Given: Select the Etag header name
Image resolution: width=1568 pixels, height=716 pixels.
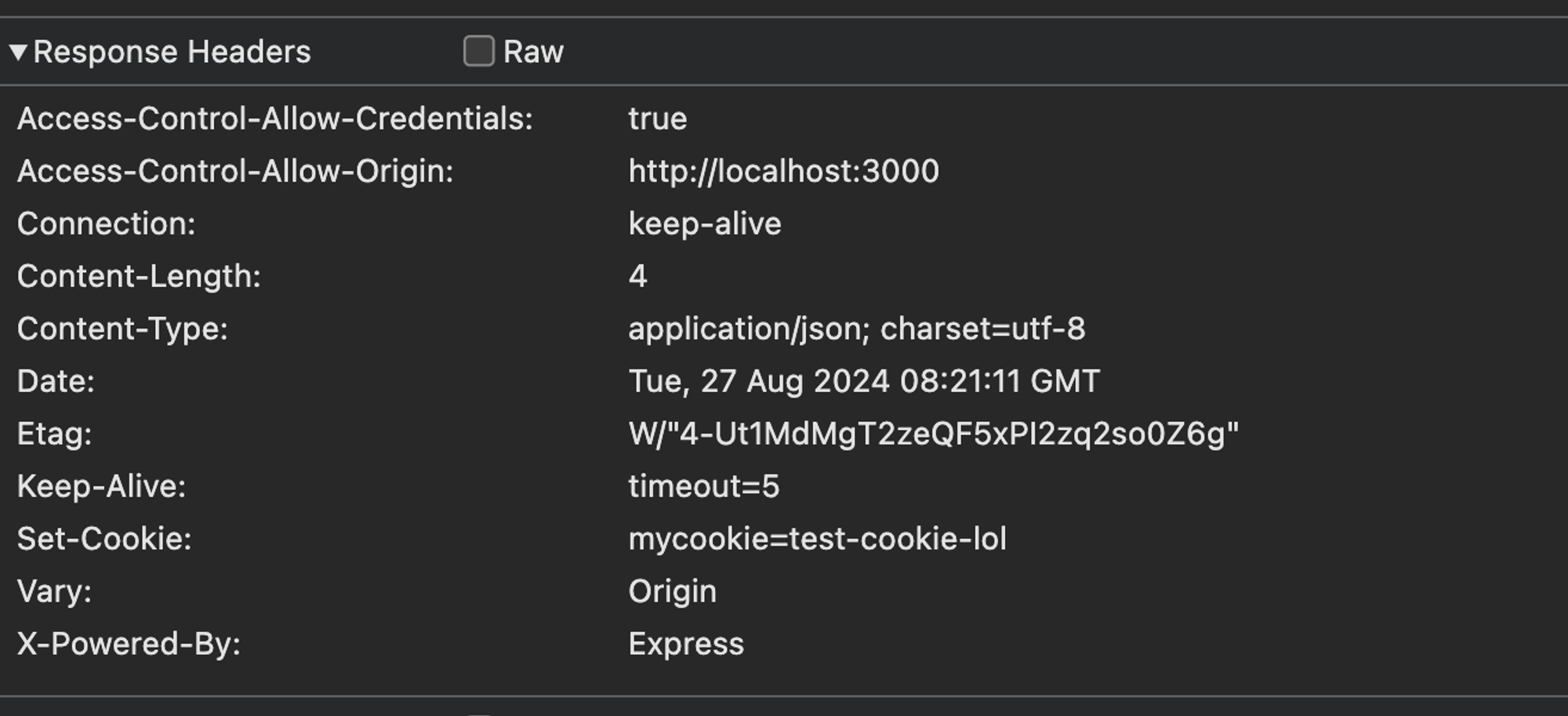Looking at the screenshot, I should 54,434.
